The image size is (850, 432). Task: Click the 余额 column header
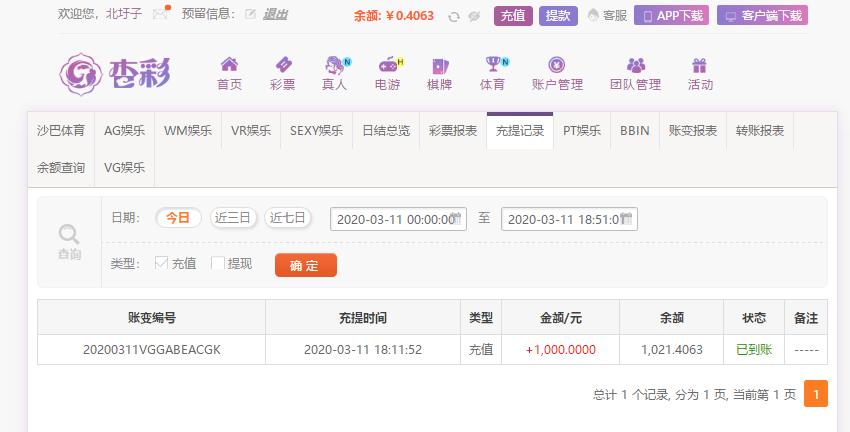pos(672,318)
